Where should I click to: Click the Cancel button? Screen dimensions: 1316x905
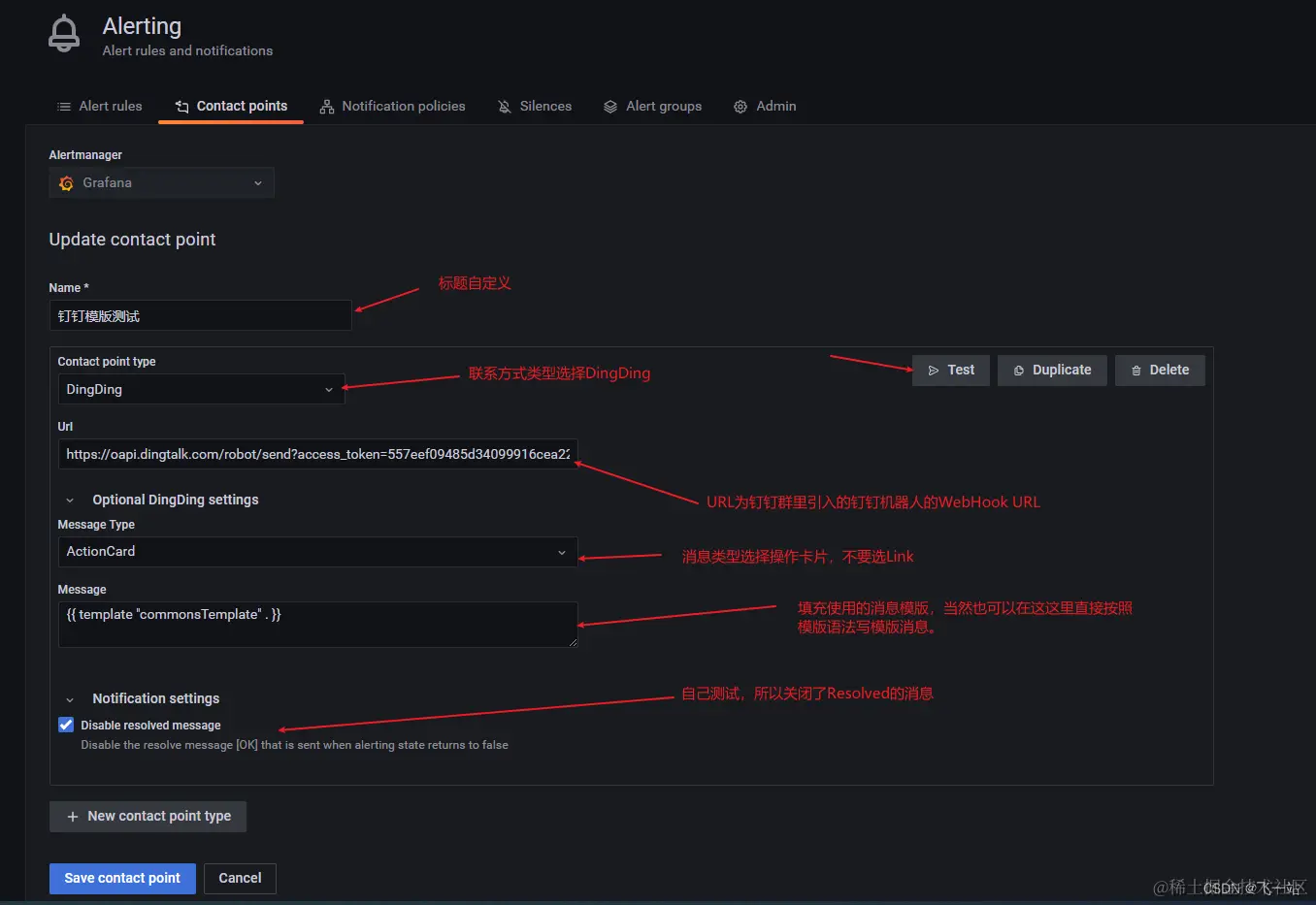tap(240, 879)
